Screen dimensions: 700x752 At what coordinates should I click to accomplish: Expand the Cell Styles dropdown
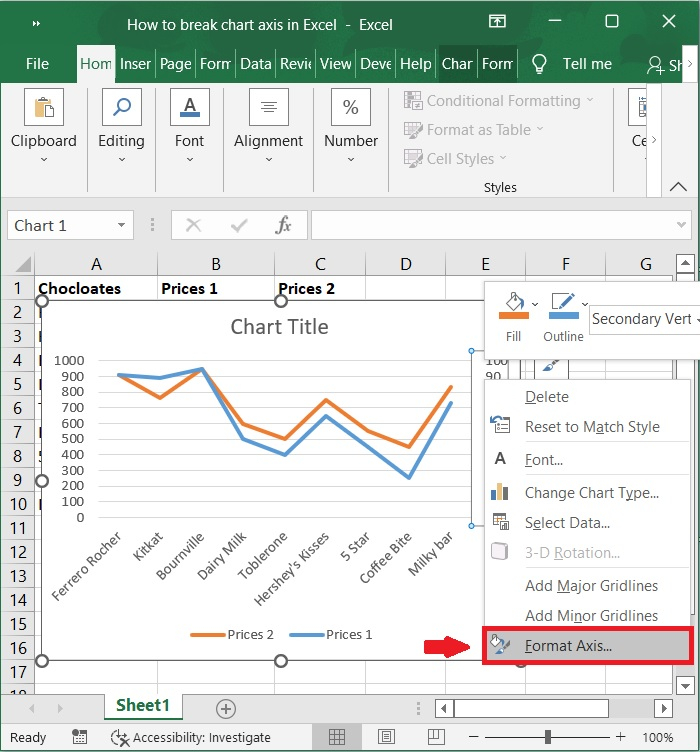(503, 157)
